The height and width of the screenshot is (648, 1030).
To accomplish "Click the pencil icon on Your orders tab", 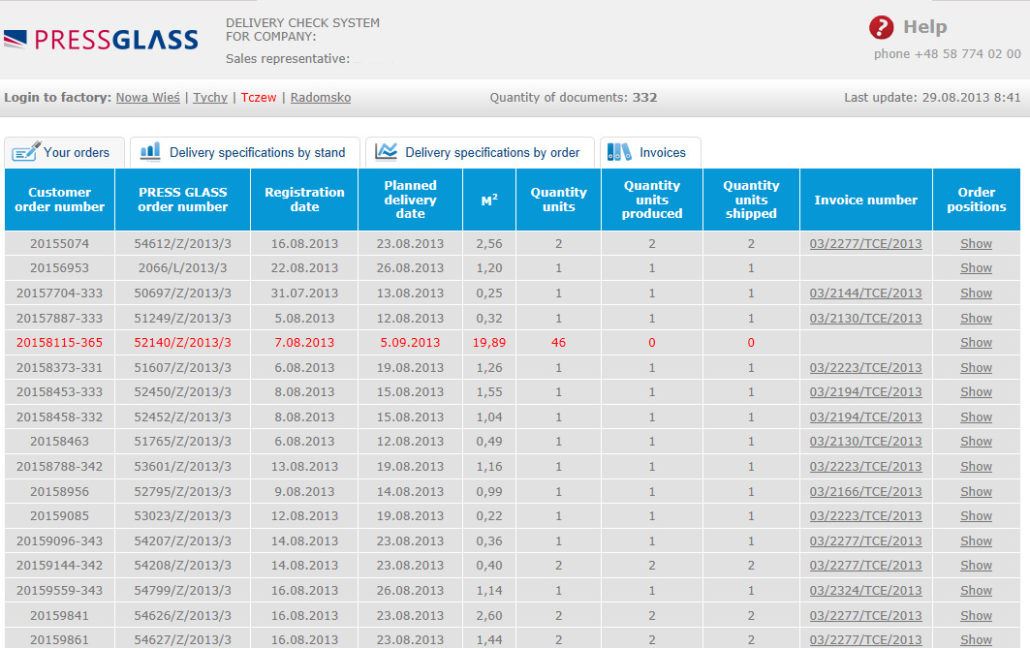I will 26,152.
